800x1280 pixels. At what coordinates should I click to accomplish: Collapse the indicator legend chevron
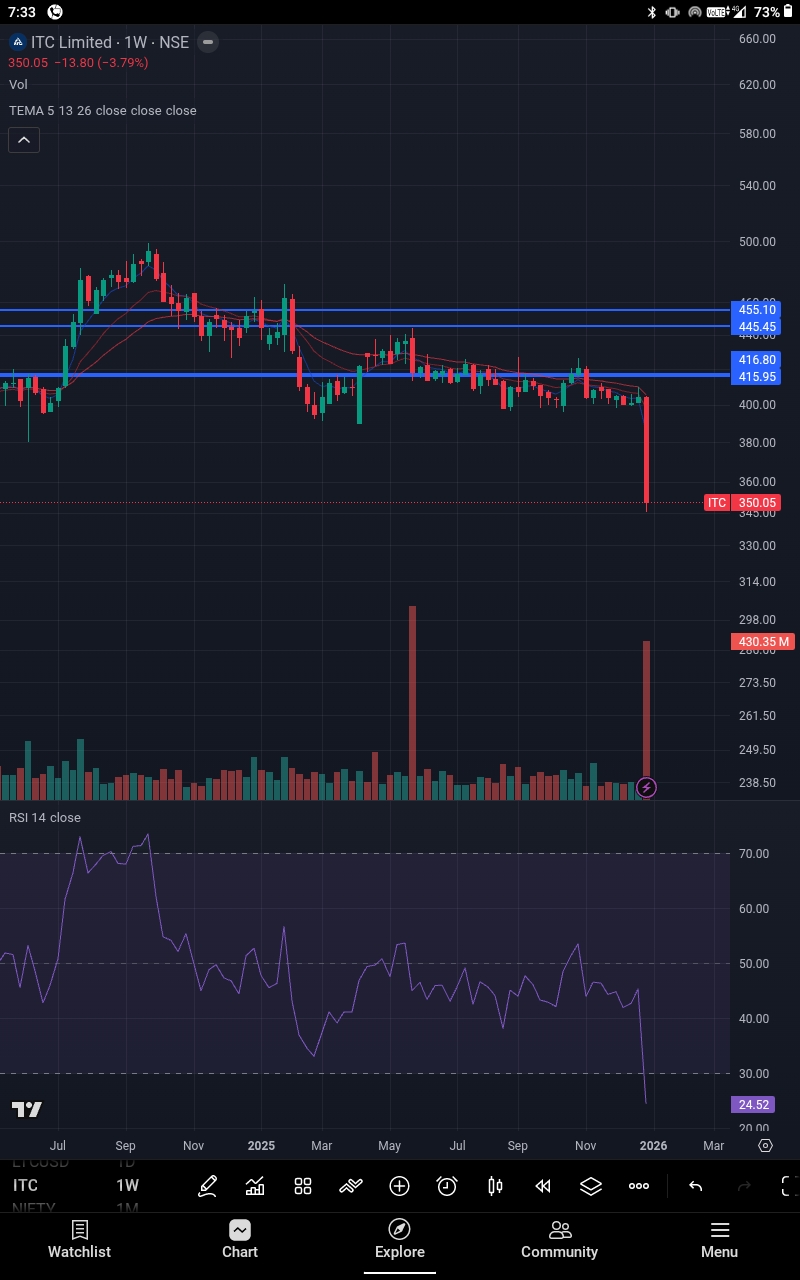(24, 140)
